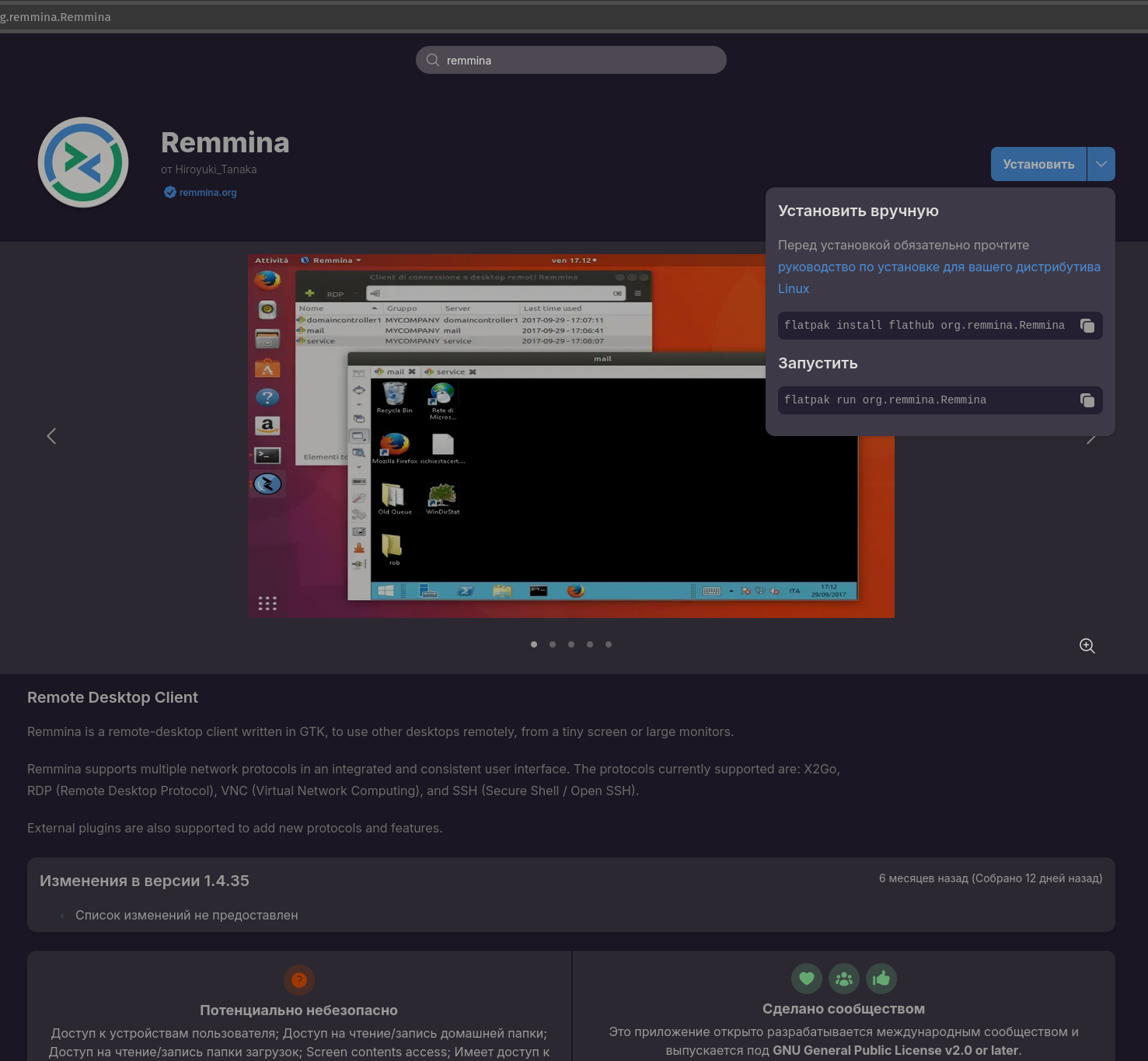Go to the previous screenshot
Screen dimensions: 1148x1061
click(x=51, y=436)
